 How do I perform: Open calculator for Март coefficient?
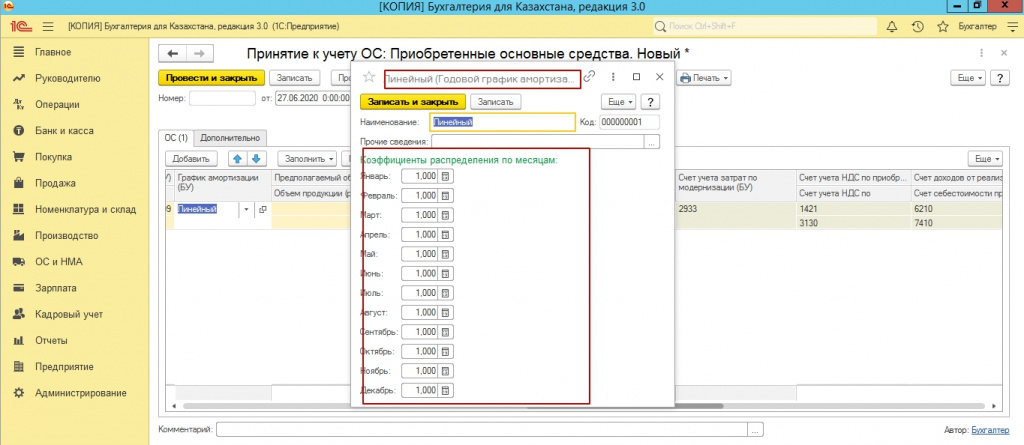coord(446,215)
